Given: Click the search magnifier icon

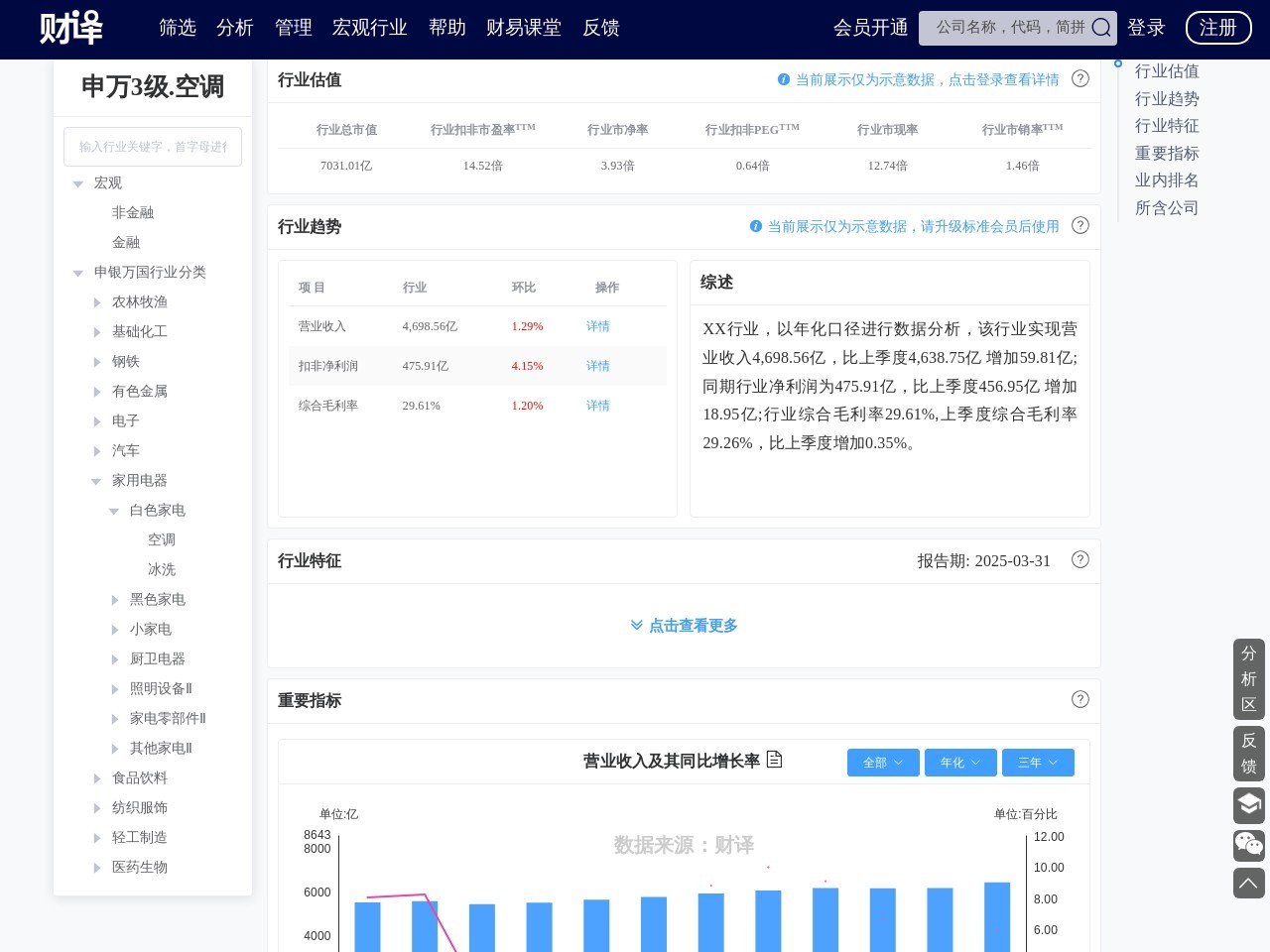Looking at the screenshot, I should tap(1101, 28).
